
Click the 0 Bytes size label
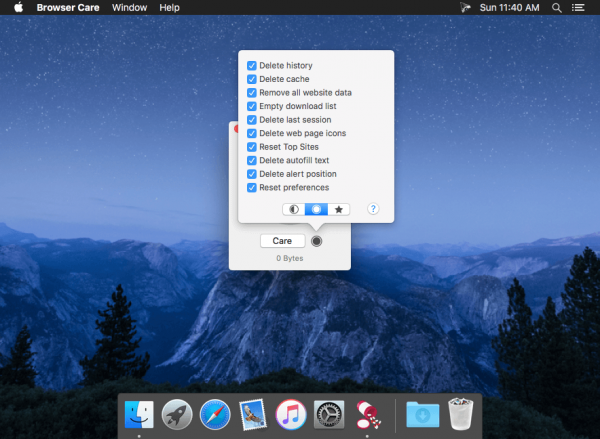tap(290, 258)
